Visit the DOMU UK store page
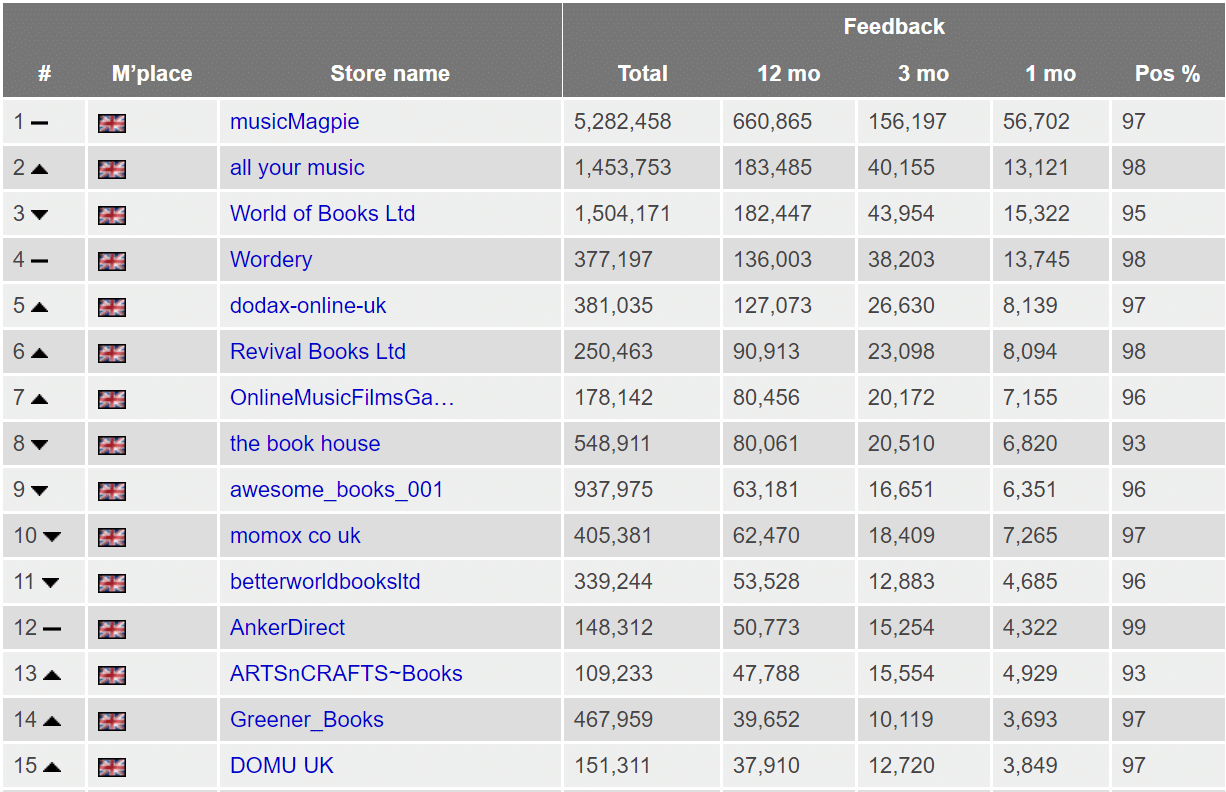The height and width of the screenshot is (792, 1226). click(x=282, y=766)
